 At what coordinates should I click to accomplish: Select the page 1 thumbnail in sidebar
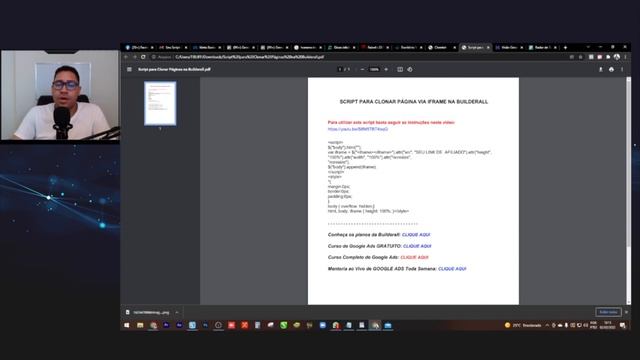tap(160, 103)
